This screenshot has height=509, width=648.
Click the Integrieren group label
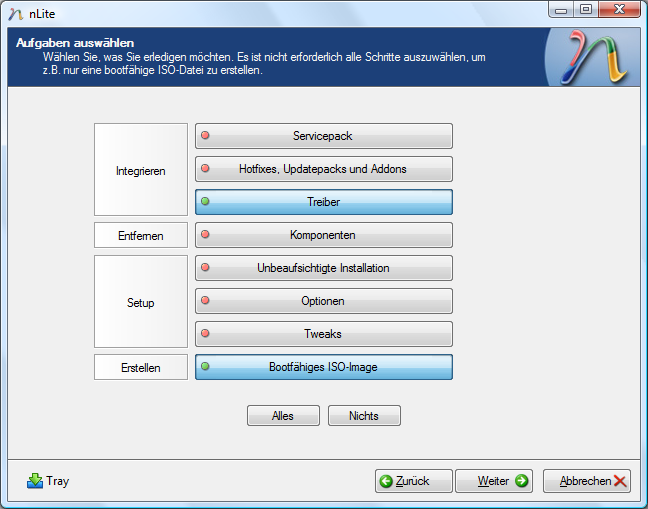(141, 170)
